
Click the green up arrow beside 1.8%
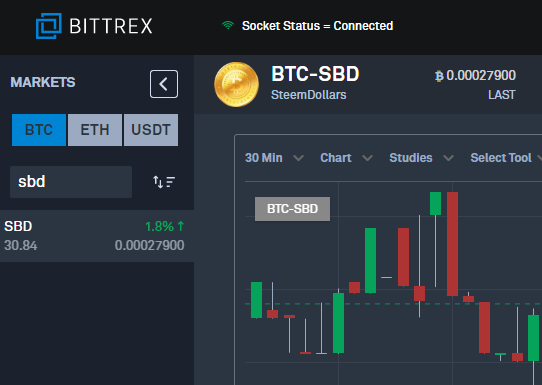[181, 226]
